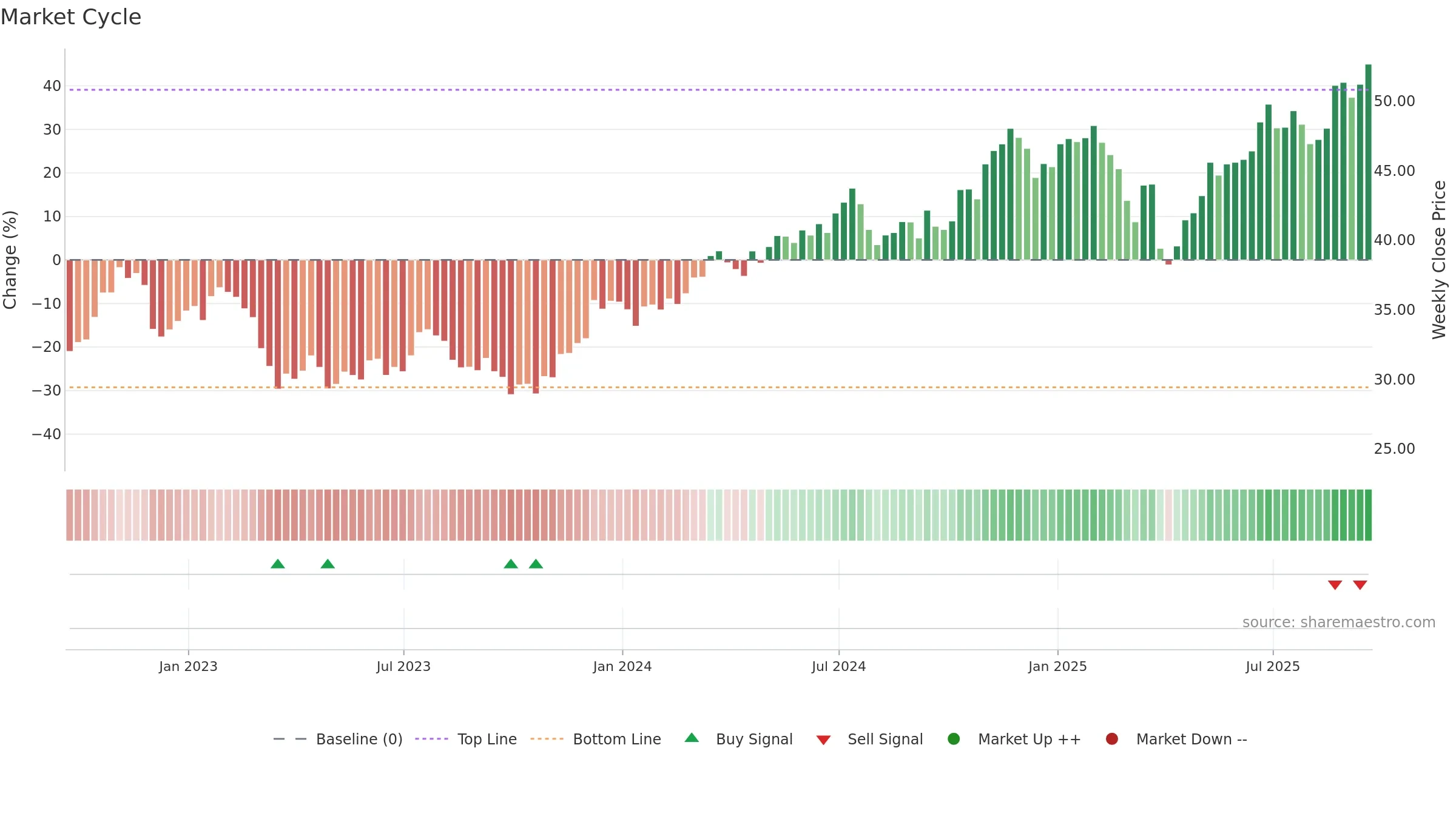
Task: Click the Jul 2025 axis label
Action: tap(1273, 667)
